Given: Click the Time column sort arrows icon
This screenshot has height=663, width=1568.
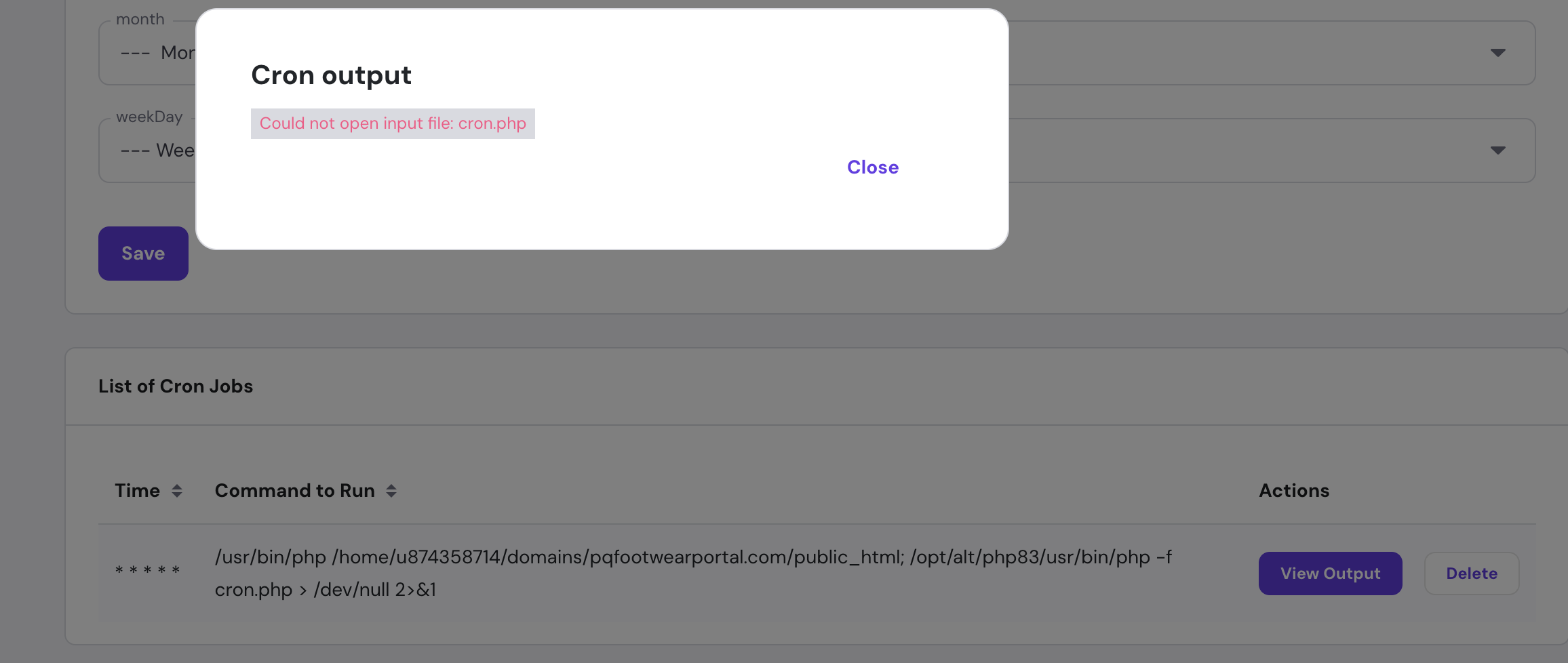Looking at the screenshot, I should click(x=177, y=491).
